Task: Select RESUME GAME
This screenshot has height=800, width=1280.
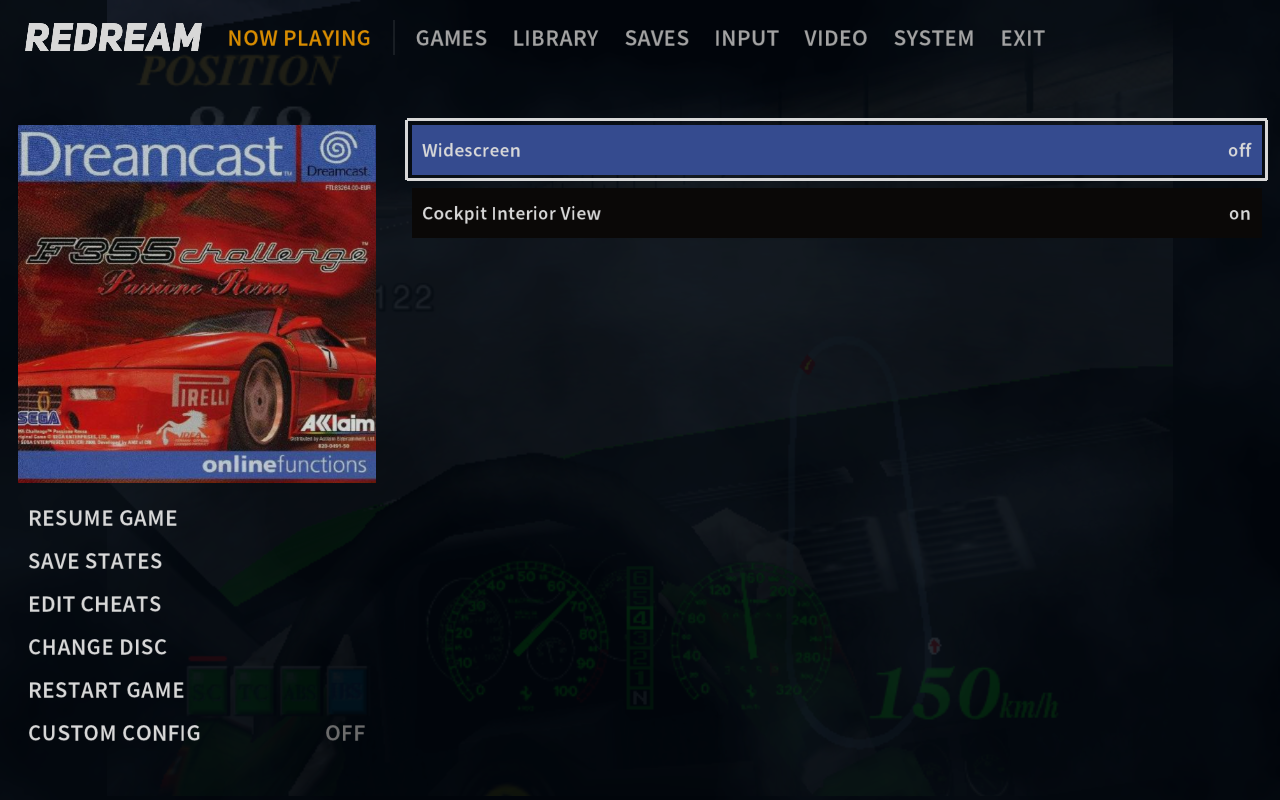Action: tap(103, 518)
